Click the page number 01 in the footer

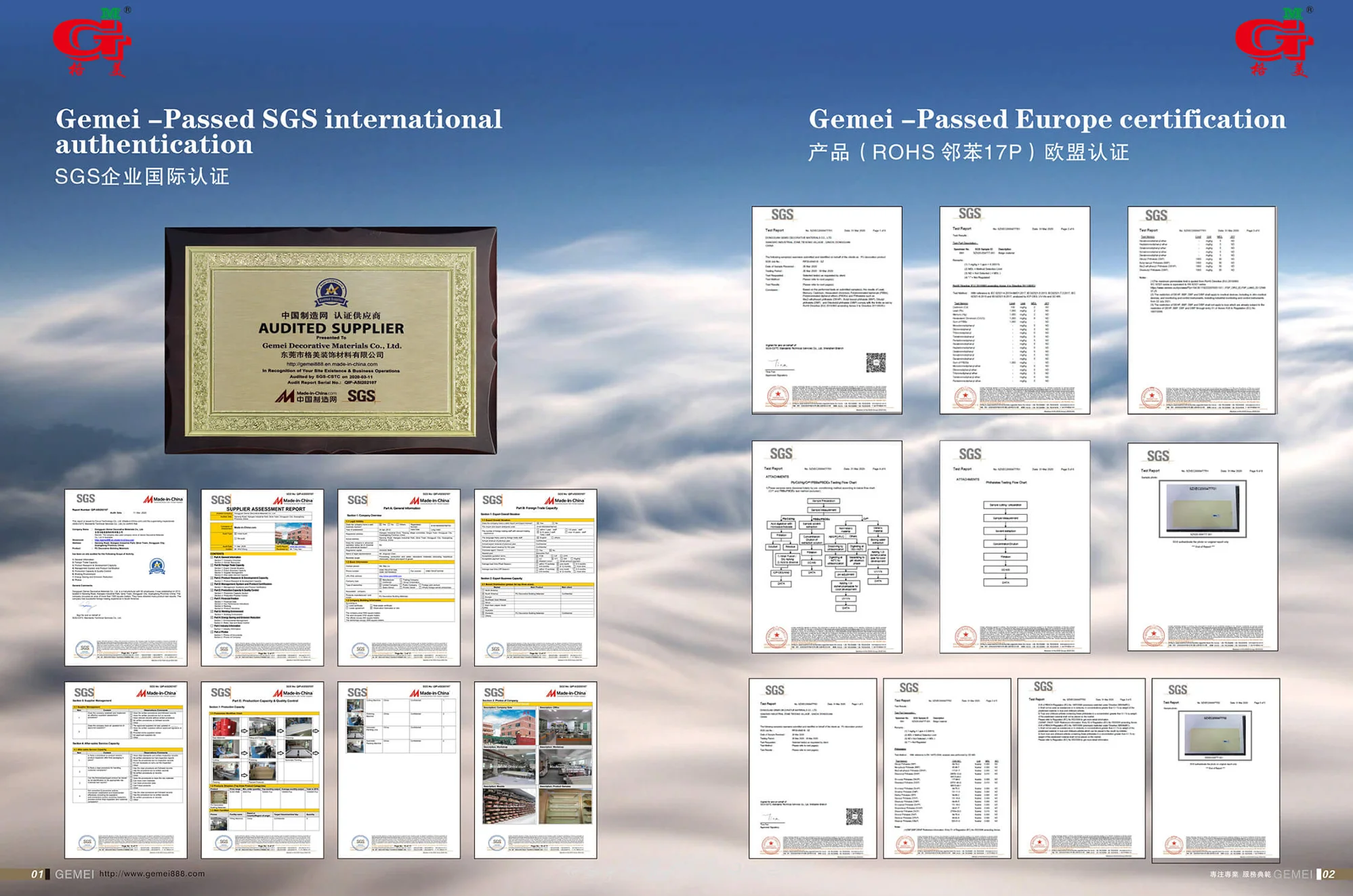(x=37, y=874)
